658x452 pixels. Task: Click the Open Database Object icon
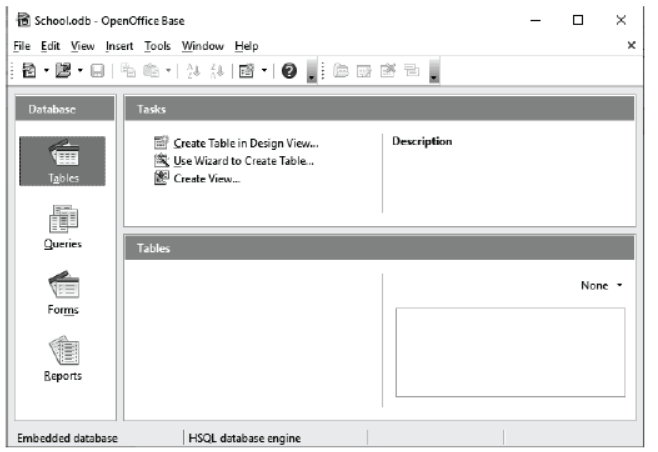coord(341,71)
